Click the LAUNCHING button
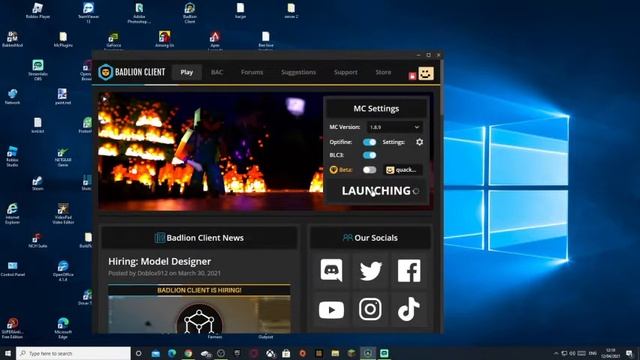The height and width of the screenshot is (360, 640). point(376,191)
